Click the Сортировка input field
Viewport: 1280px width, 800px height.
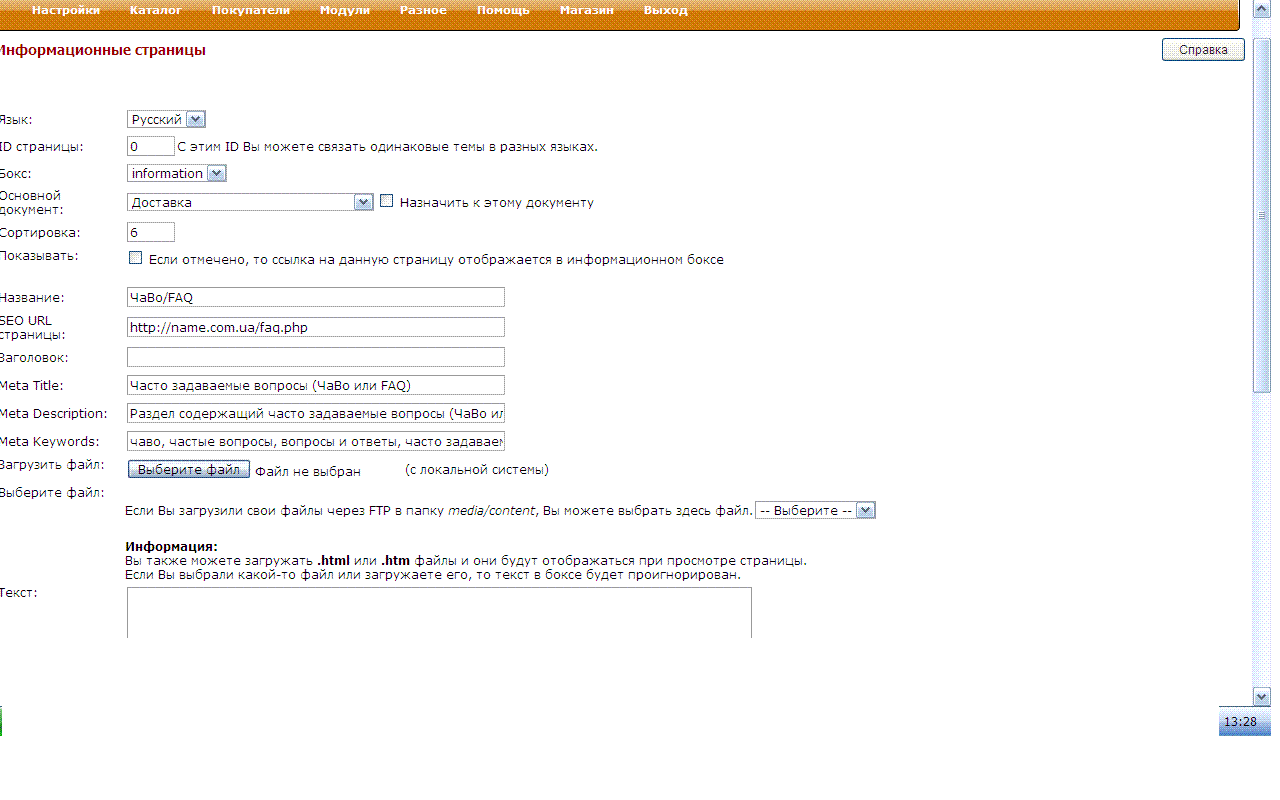coord(151,232)
